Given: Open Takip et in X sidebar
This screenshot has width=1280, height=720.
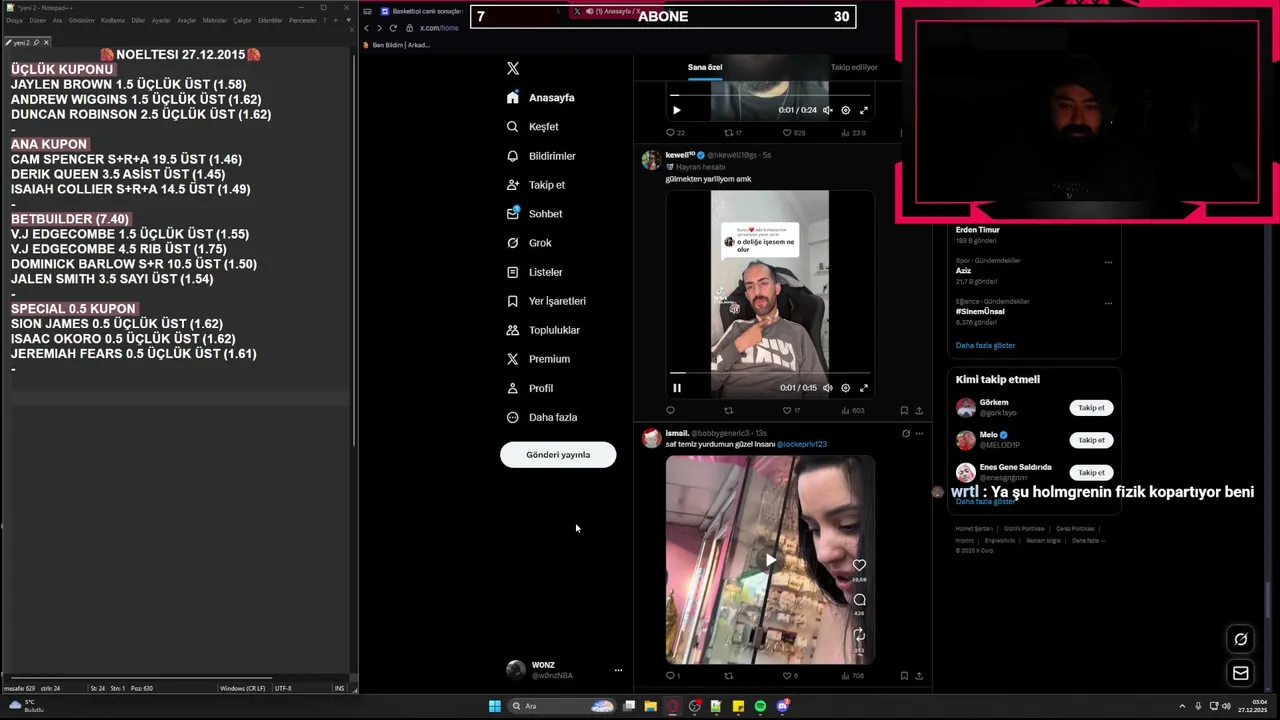Looking at the screenshot, I should pos(536,185).
